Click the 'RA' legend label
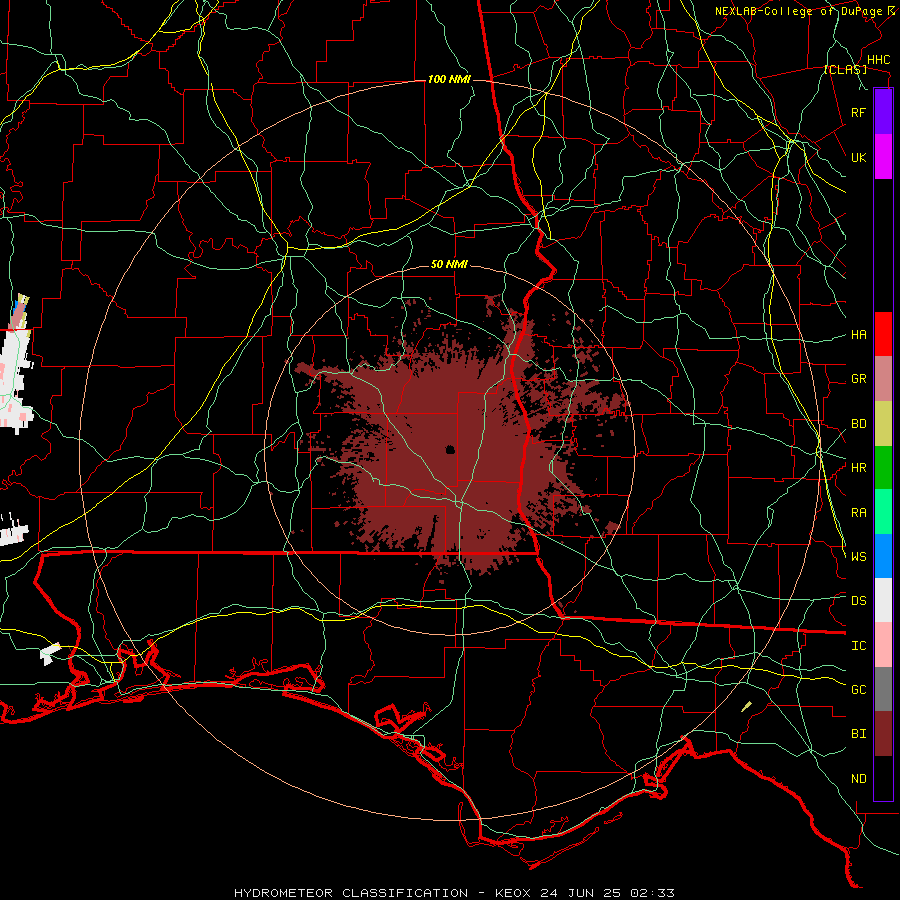 pyautogui.click(x=858, y=513)
